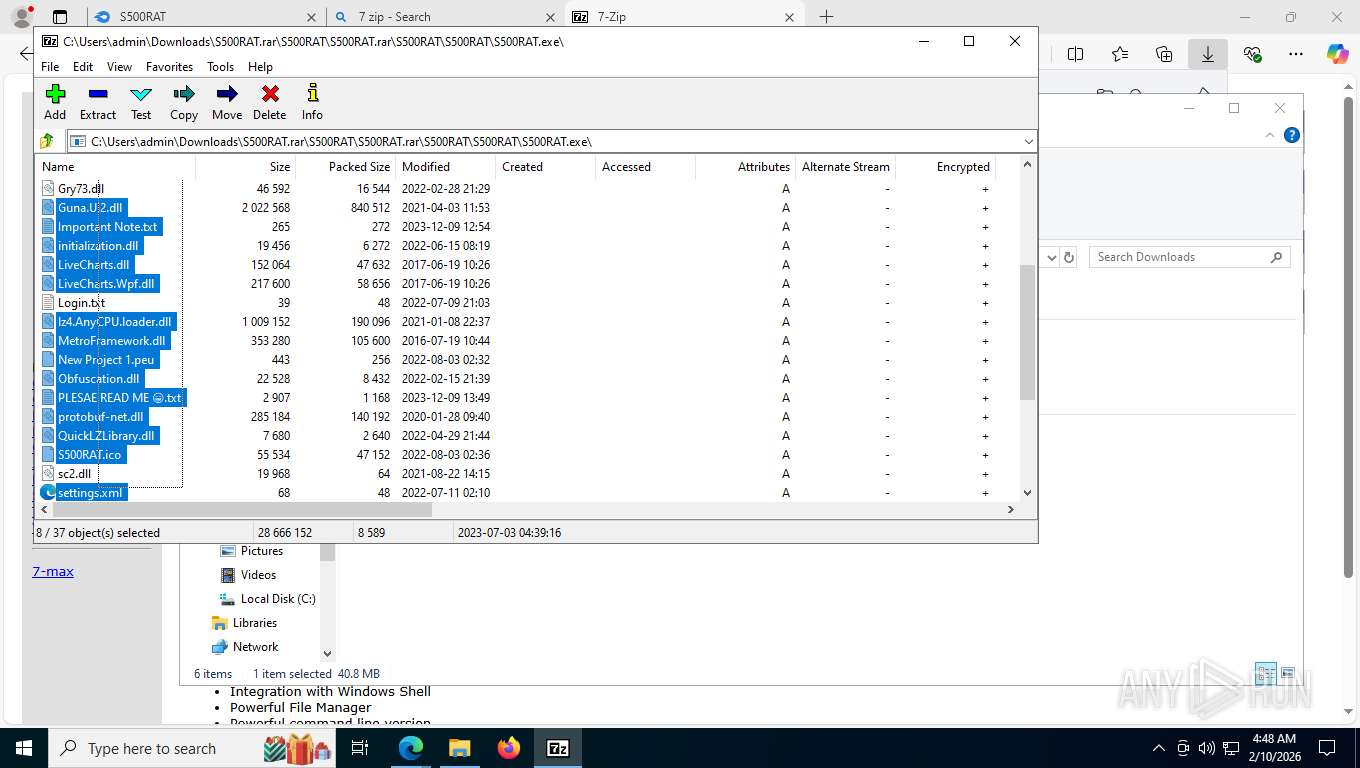The image size is (1360, 768).
Task: Open the Help menu
Action: (x=260, y=67)
